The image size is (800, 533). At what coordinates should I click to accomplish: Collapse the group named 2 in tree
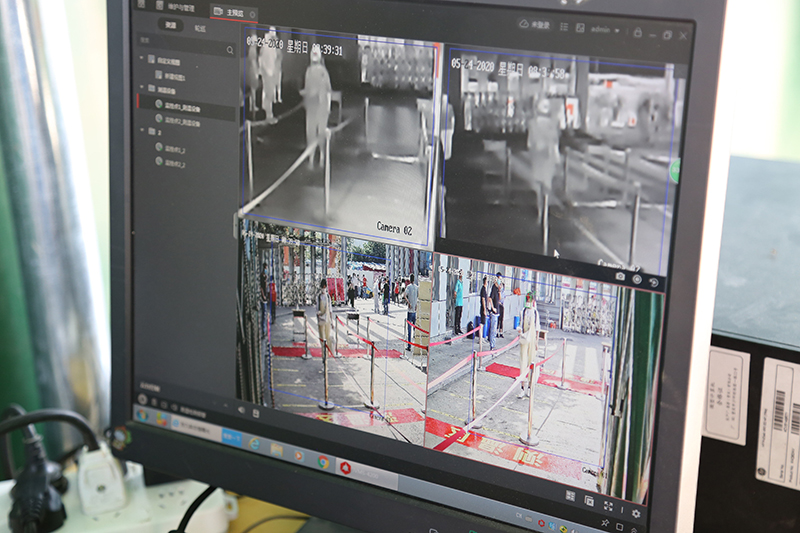click(142, 131)
